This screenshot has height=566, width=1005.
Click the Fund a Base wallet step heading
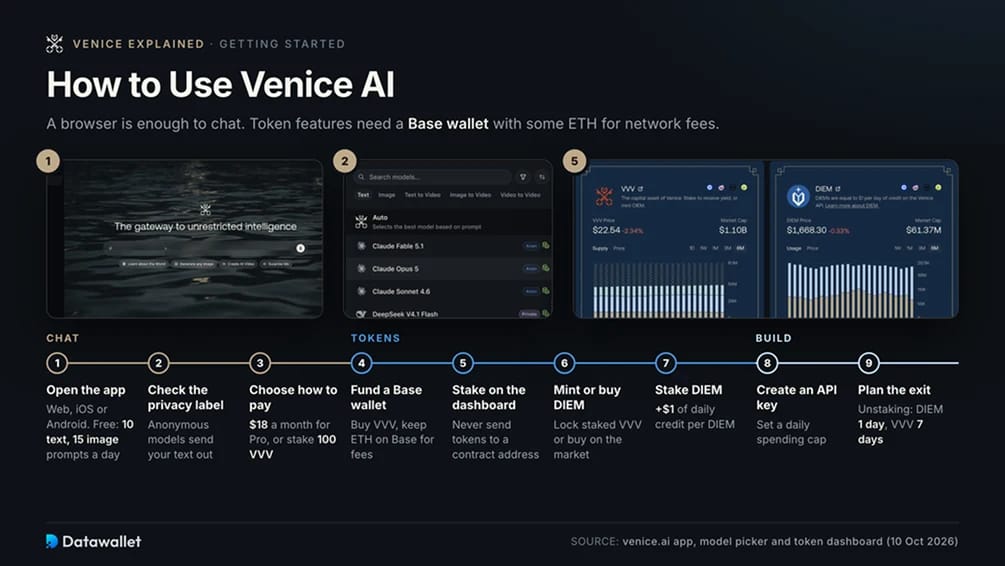(x=386, y=397)
